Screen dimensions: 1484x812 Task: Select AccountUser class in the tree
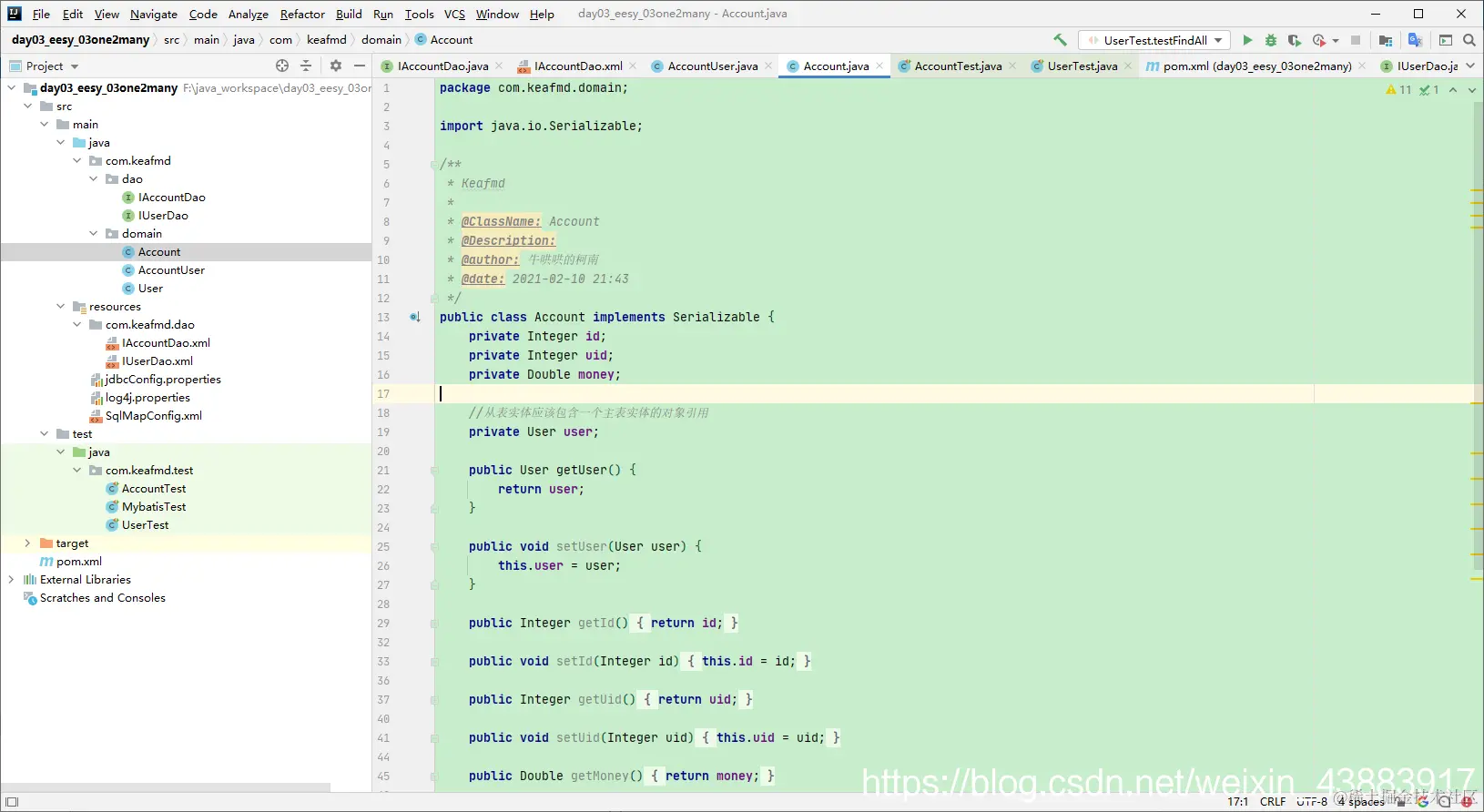click(x=171, y=270)
